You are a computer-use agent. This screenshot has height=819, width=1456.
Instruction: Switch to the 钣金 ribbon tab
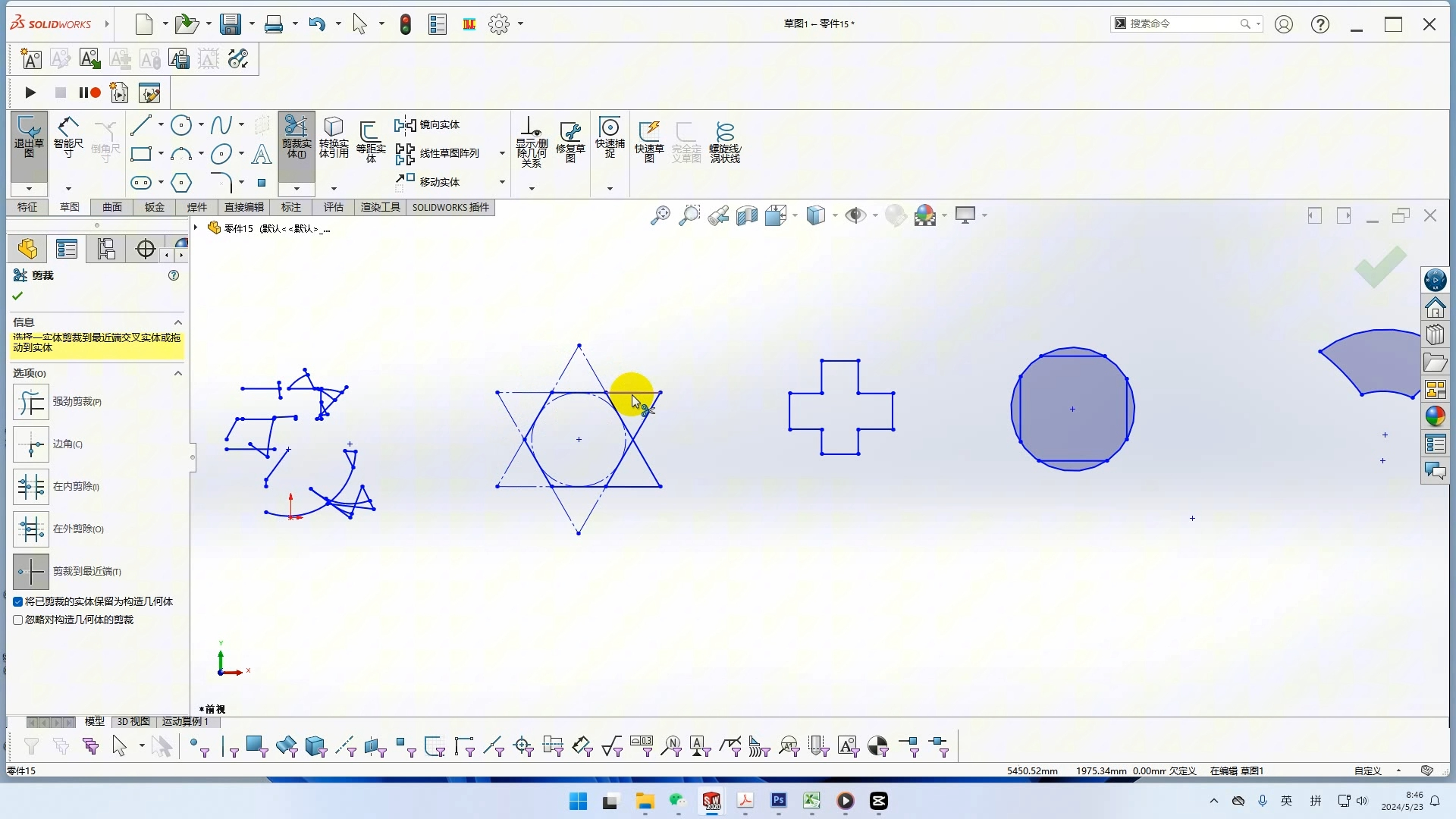154,207
